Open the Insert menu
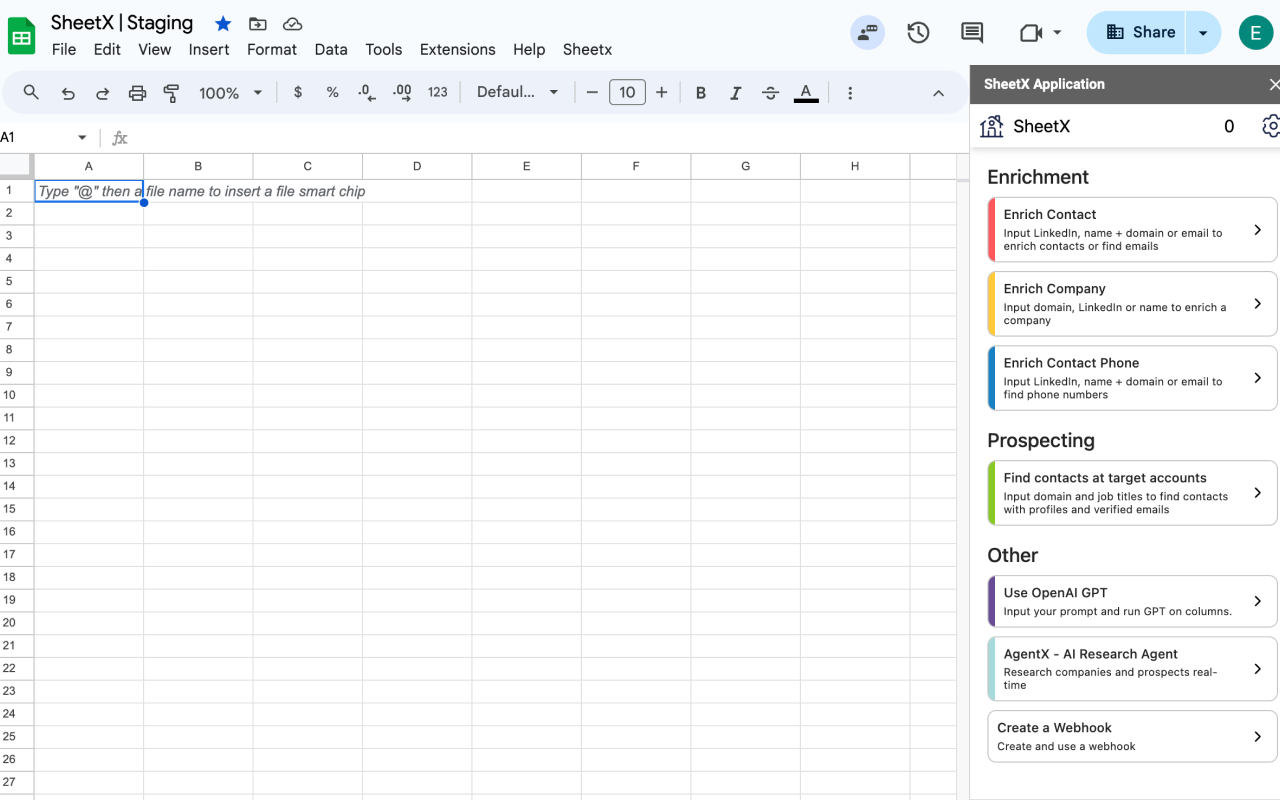Screen dimensions: 1280x800 [209, 49]
